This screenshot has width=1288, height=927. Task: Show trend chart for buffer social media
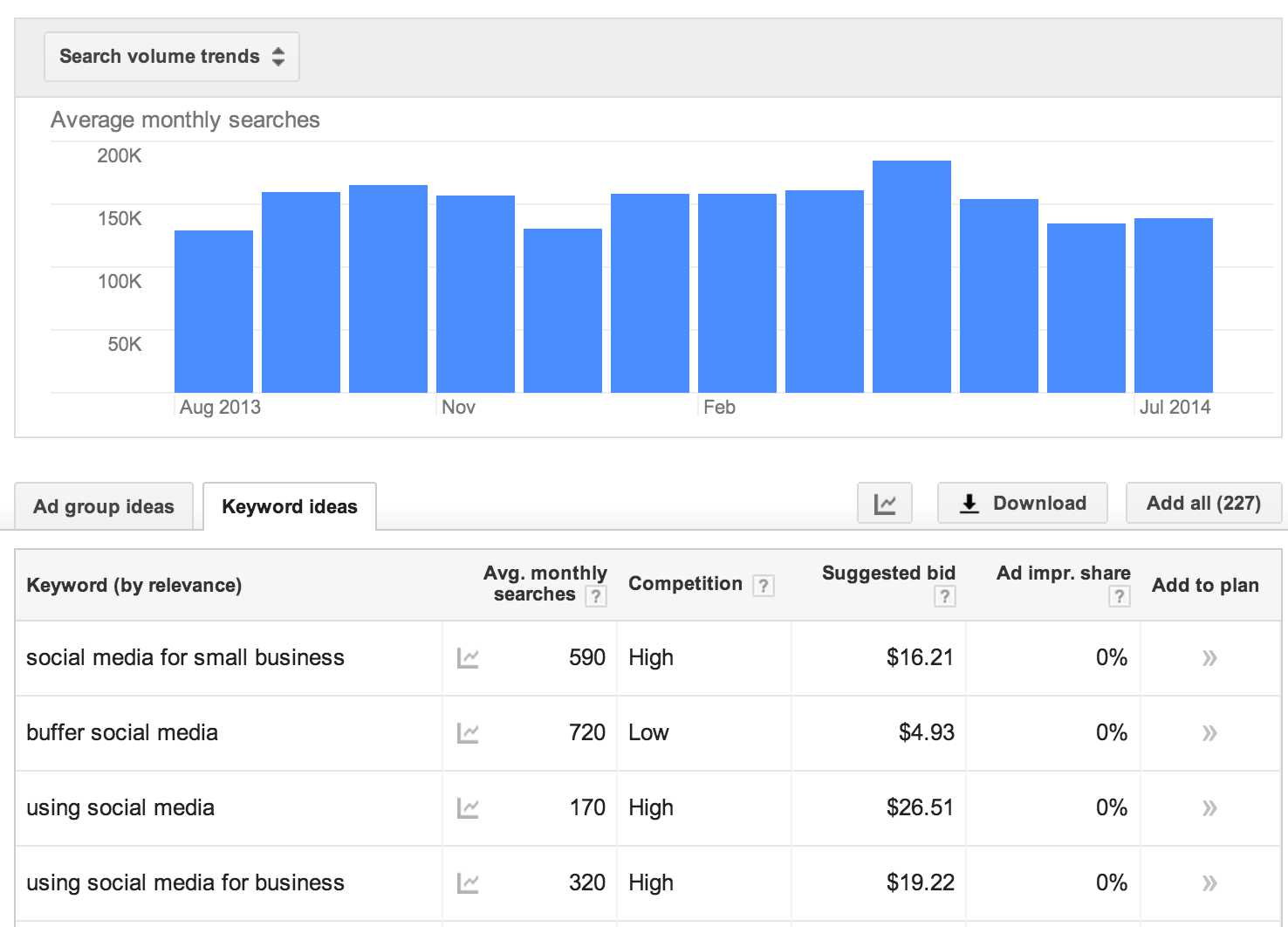click(x=468, y=733)
